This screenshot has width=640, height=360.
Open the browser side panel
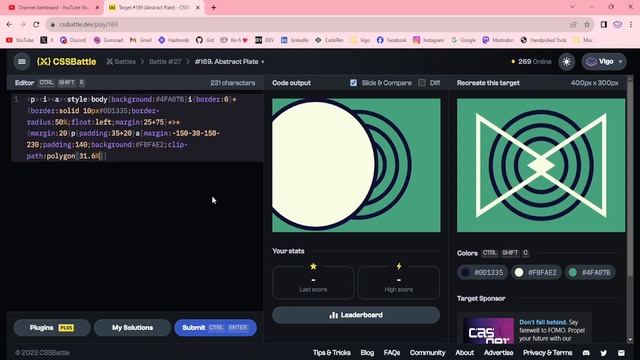click(604, 24)
